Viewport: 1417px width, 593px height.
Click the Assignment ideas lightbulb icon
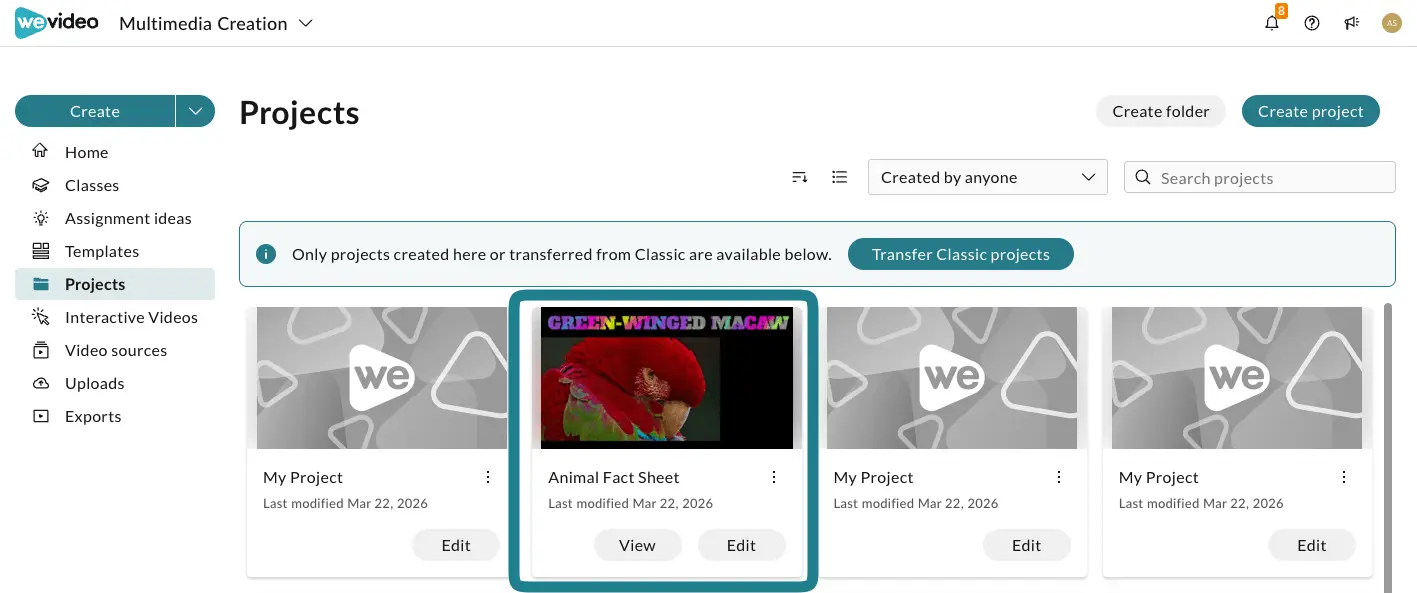pyautogui.click(x=40, y=218)
